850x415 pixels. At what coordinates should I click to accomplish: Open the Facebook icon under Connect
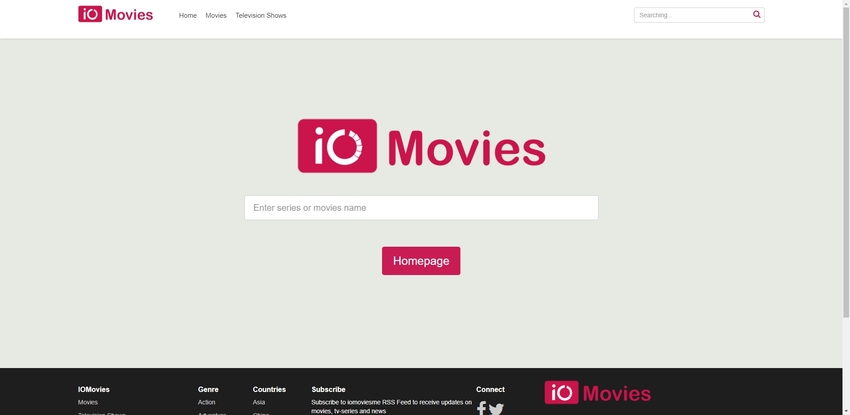[481, 408]
